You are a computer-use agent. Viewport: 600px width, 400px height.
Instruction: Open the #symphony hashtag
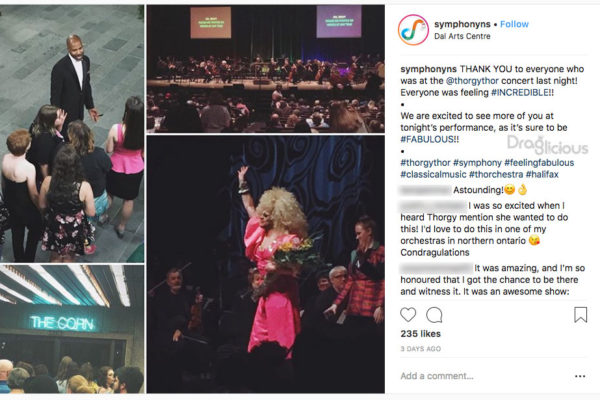[x=477, y=163]
